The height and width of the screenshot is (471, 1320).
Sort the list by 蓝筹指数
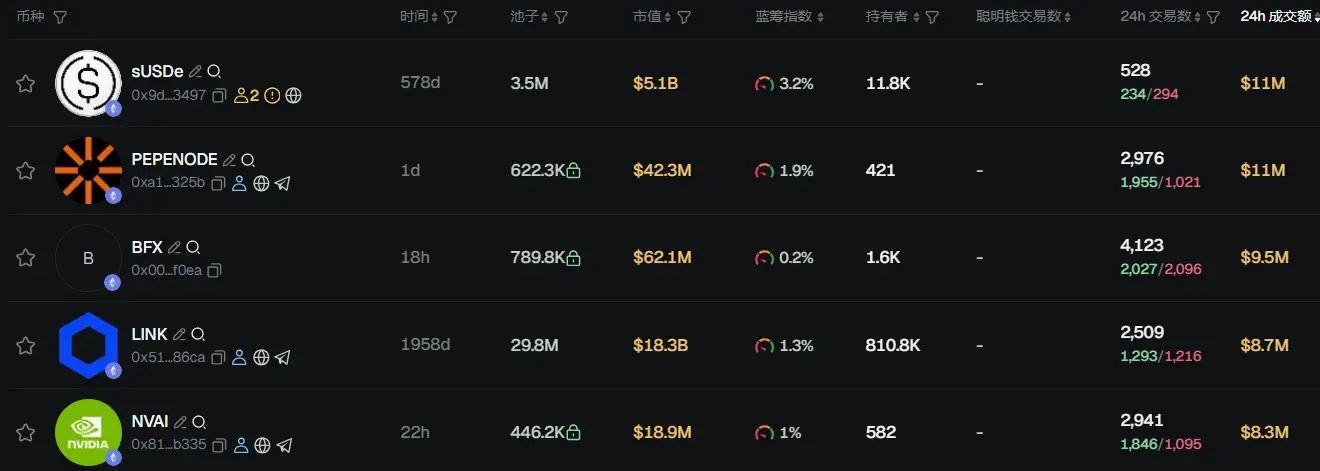(x=790, y=17)
